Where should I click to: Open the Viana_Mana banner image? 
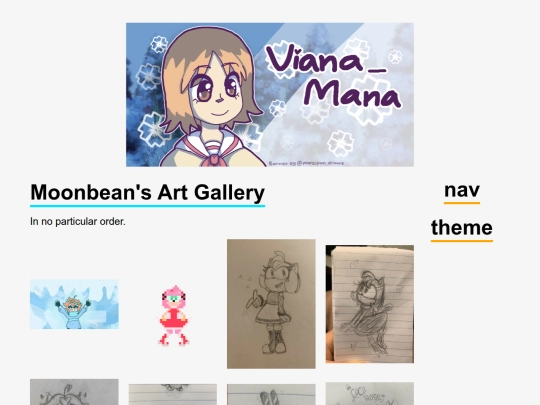click(x=270, y=95)
